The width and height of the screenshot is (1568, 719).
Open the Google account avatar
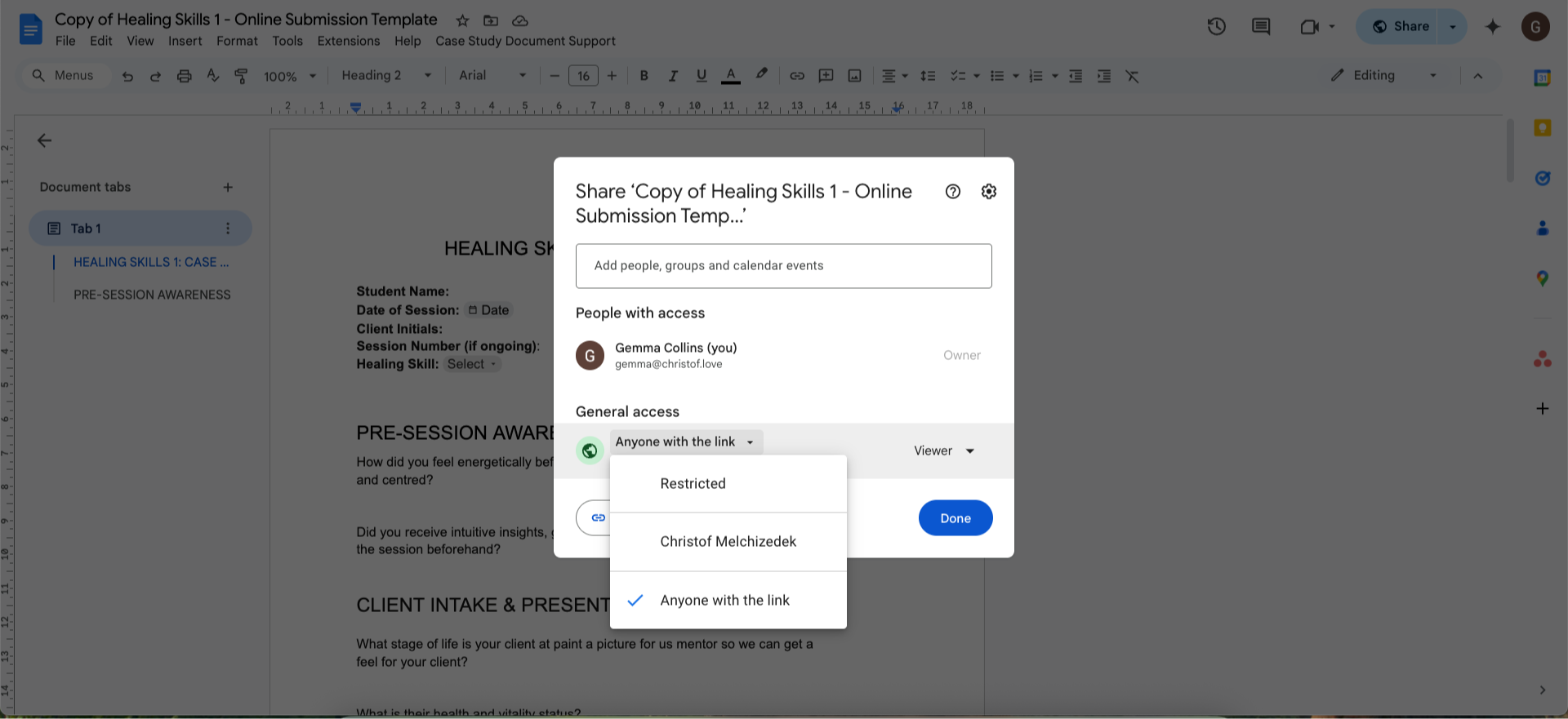(1535, 27)
